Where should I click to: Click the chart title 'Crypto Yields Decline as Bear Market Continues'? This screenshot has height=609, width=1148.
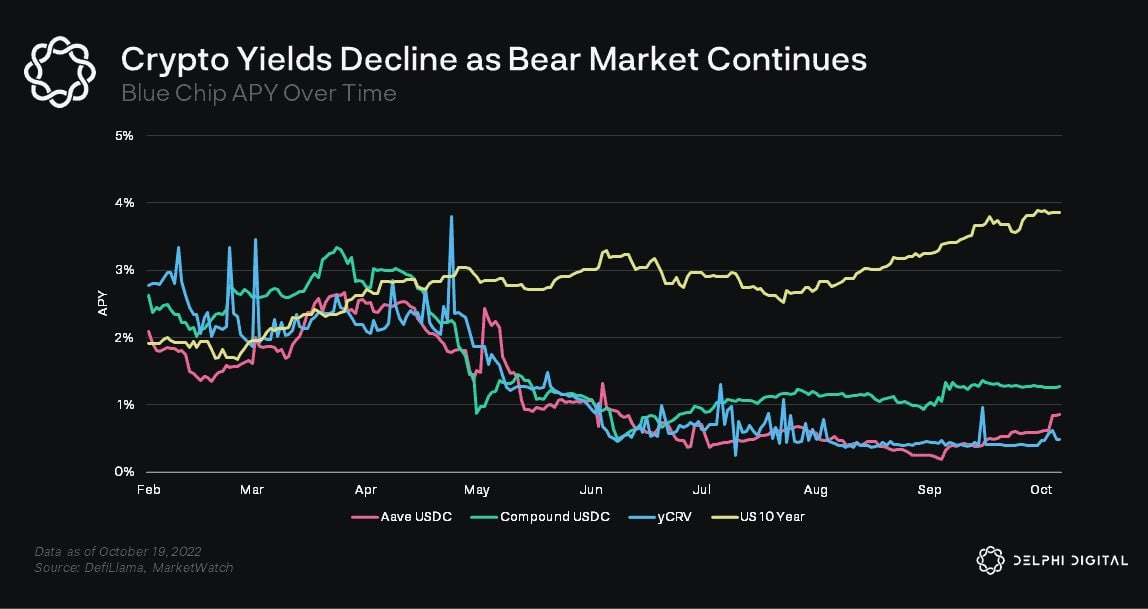(x=493, y=60)
